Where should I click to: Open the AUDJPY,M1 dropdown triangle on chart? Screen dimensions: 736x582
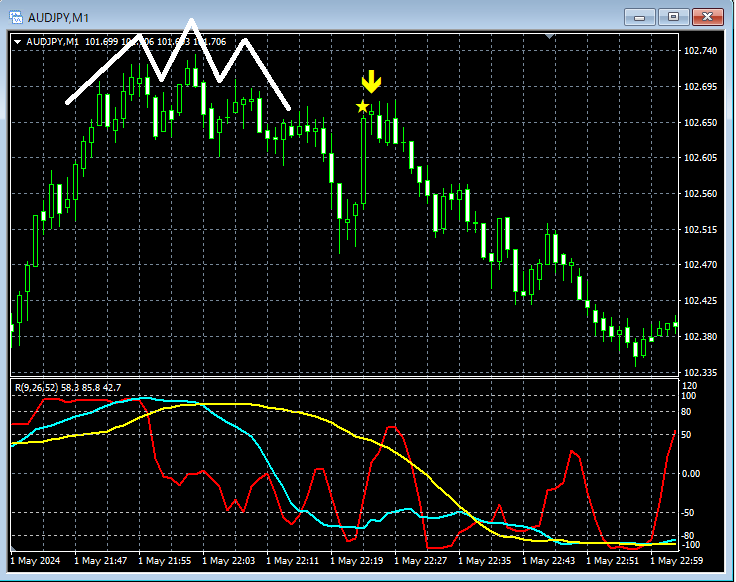click(x=19, y=42)
